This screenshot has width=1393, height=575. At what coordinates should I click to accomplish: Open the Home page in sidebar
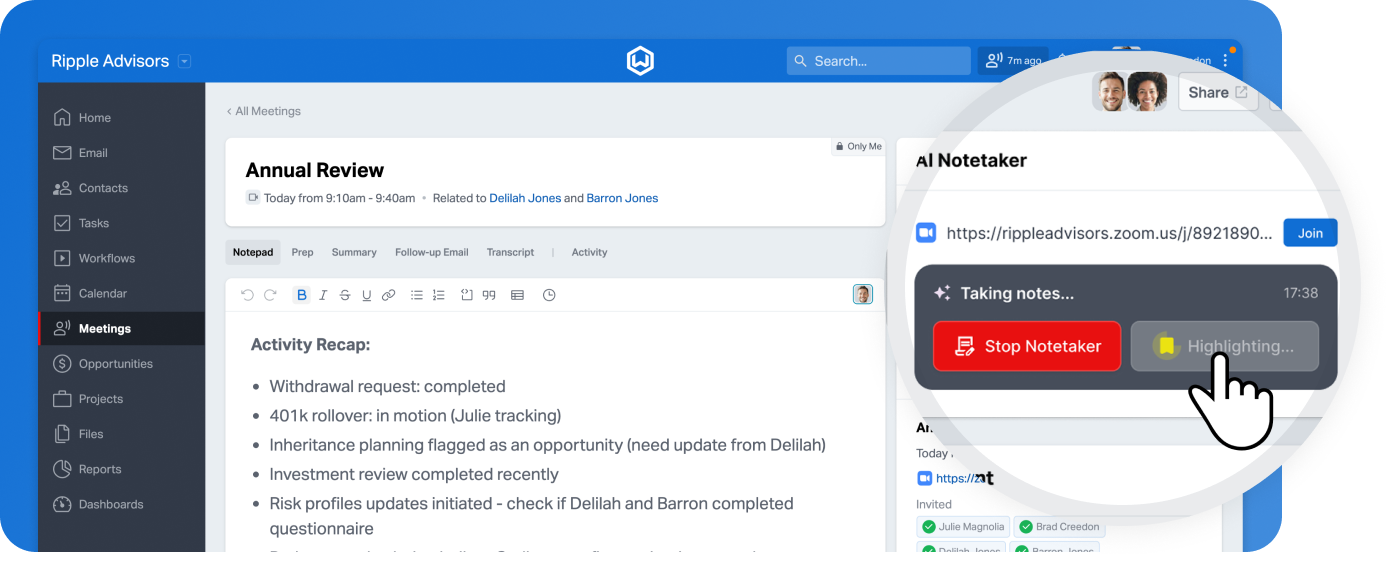coord(121,118)
